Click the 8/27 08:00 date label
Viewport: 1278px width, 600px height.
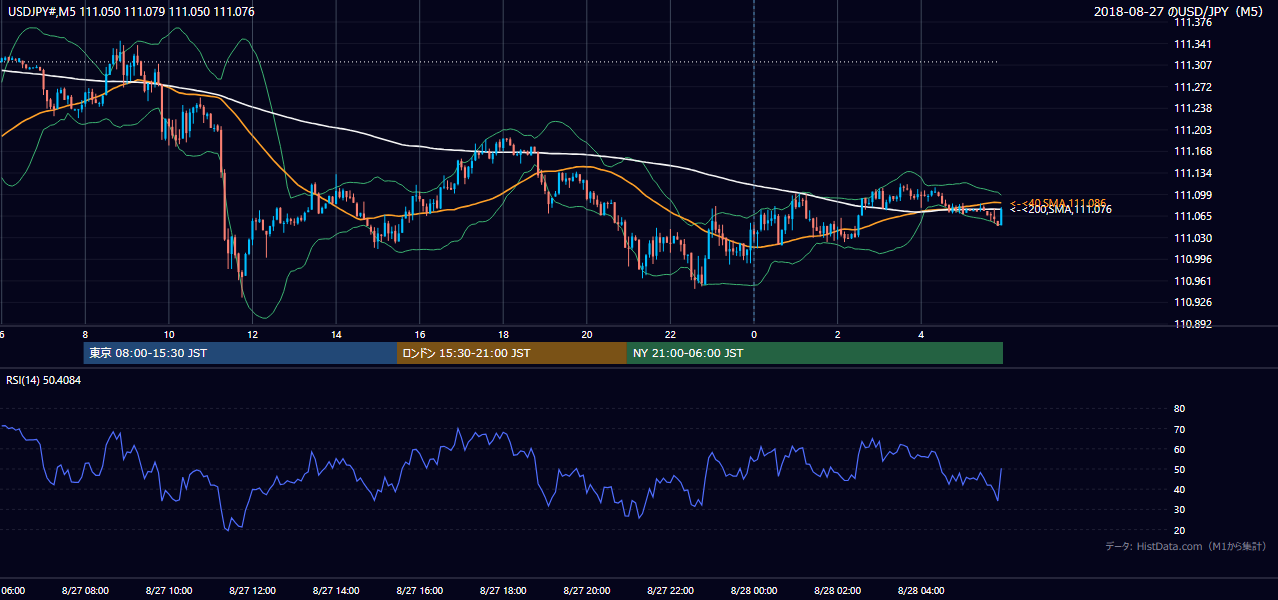click(x=85, y=590)
